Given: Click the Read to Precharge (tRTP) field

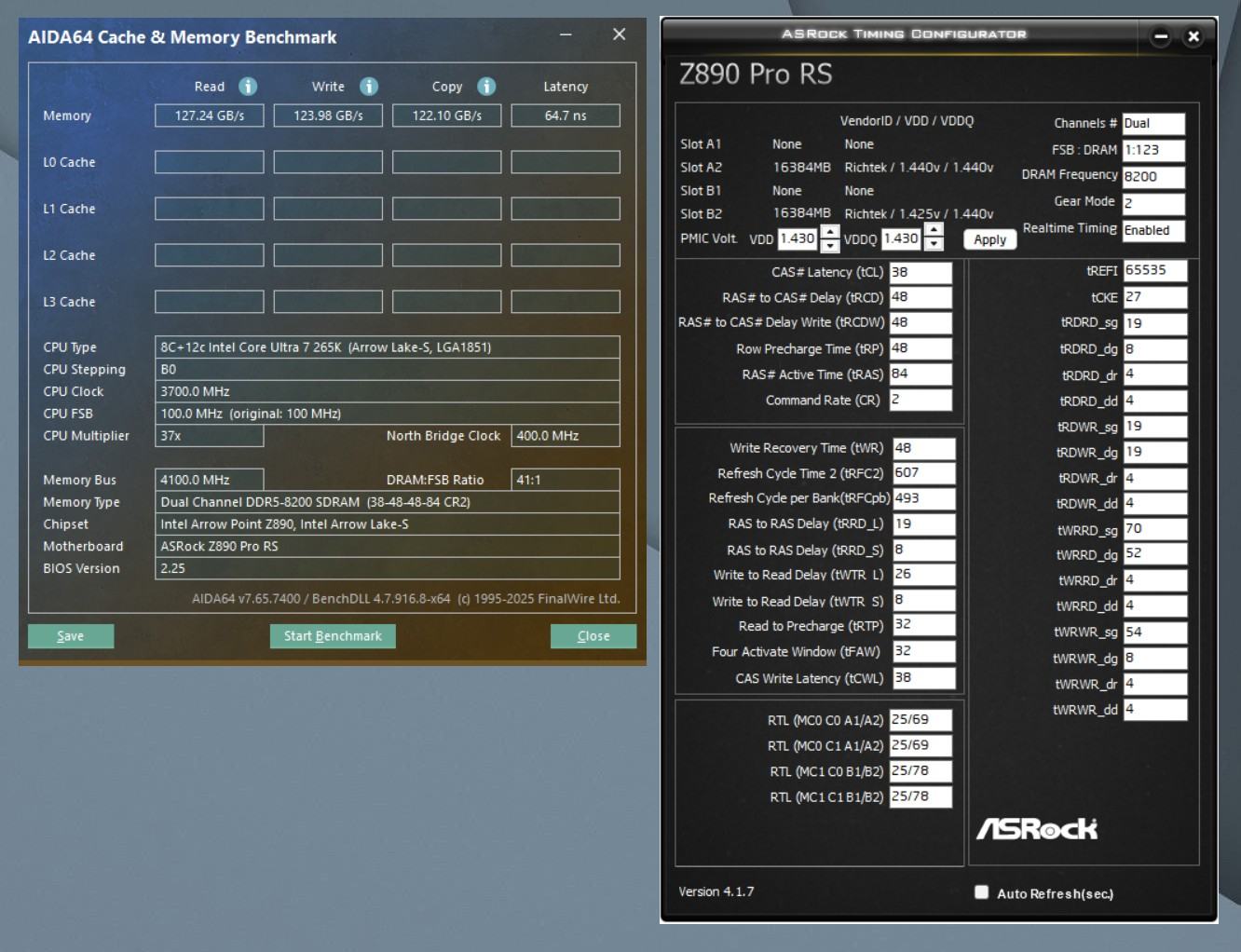Looking at the screenshot, I should pyautogui.click(x=924, y=625).
